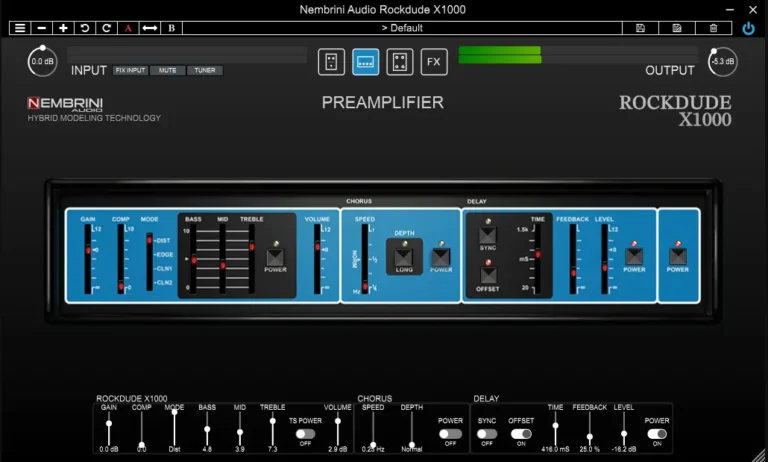The height and width of the screenshot is (462, 768).
Task: Click the plus zoom-in button in toolbar
Action: (63, 28)
